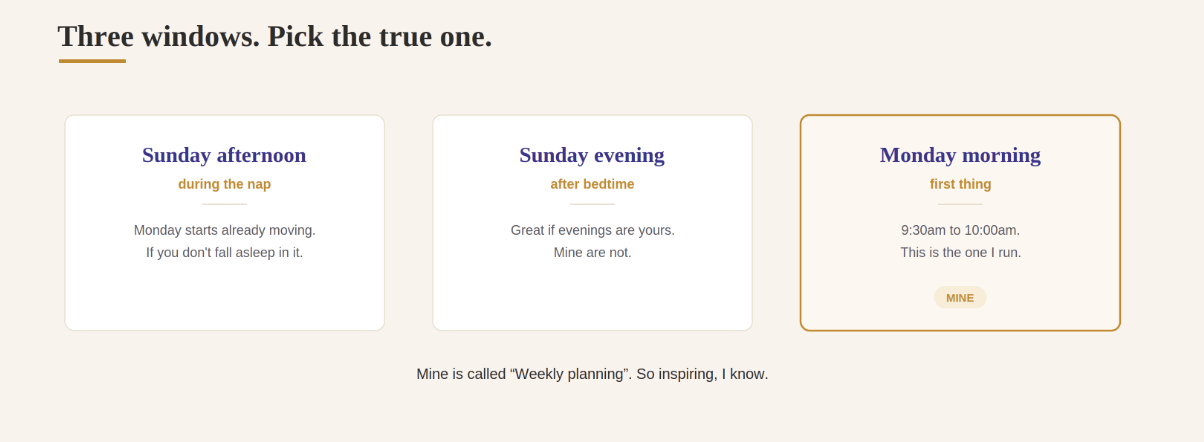Image resolution: width=1204 pixels, height=442 pixels.
Task: Select the Sunday afternoon card
Action: (224, 223)
